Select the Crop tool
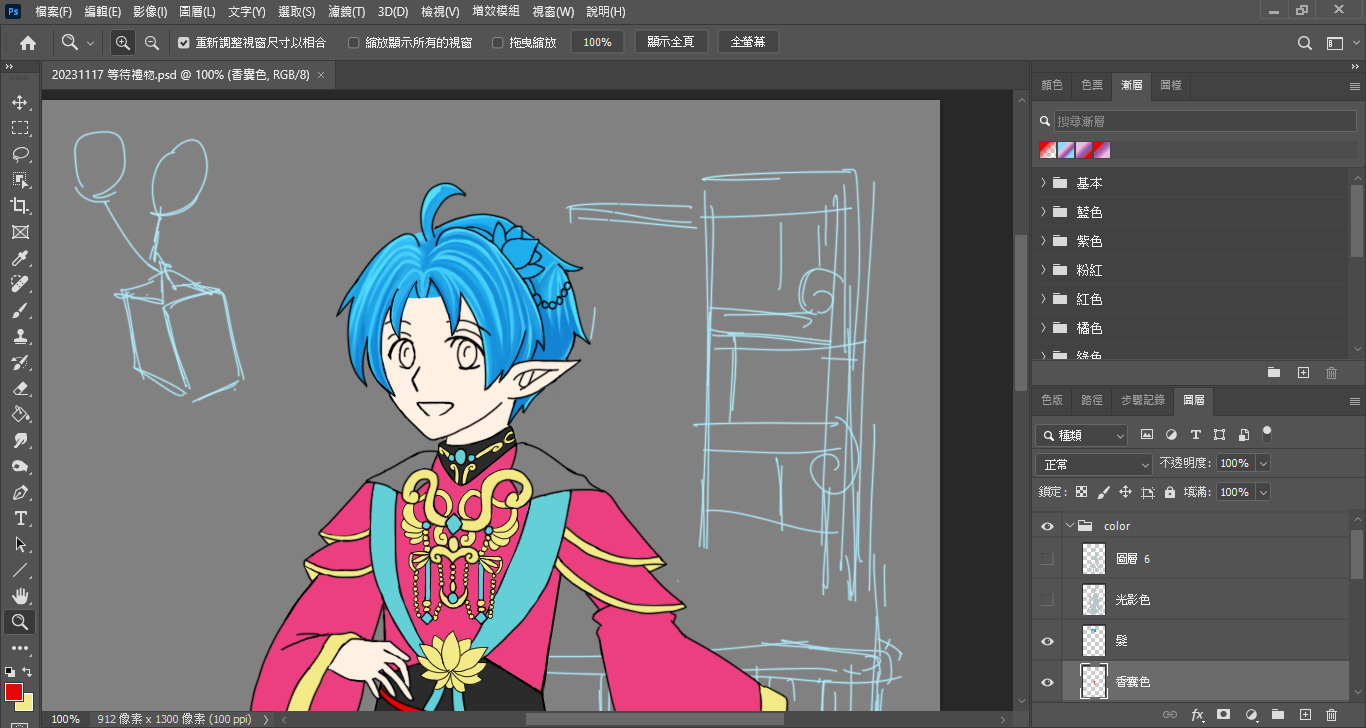The image size is (1366, 728). 20,206
